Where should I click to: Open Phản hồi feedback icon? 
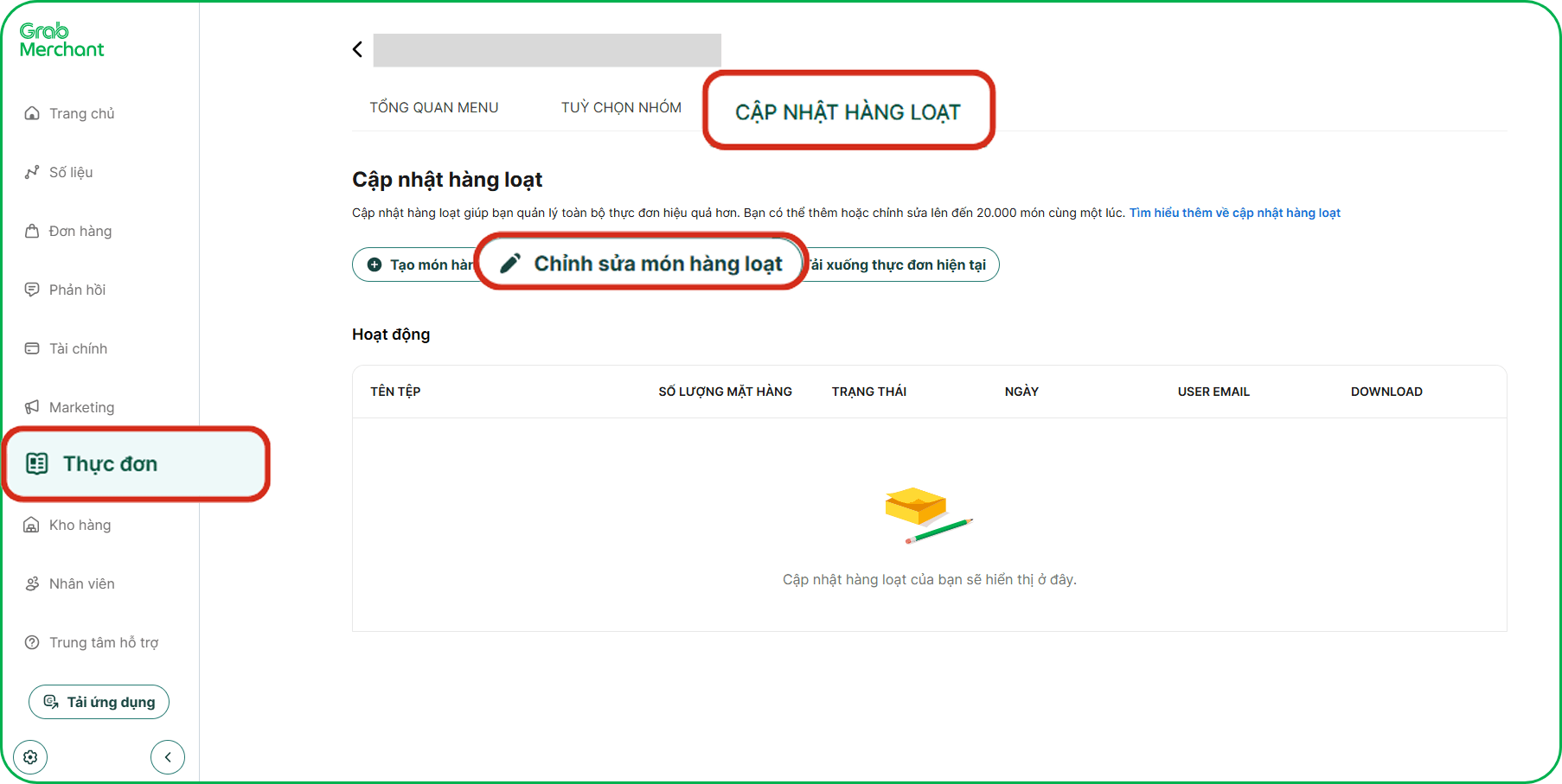[32, 290]
